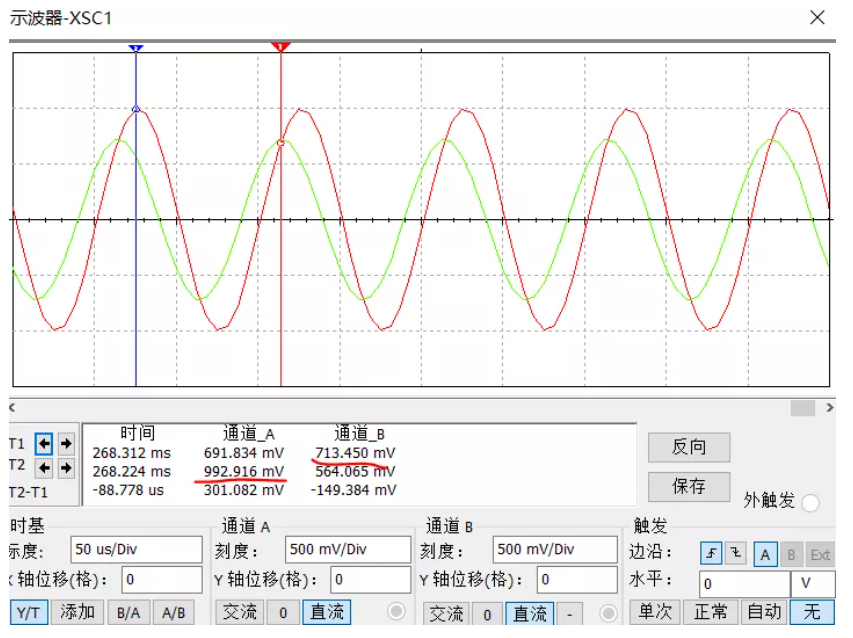This screenshot has height=638, width=853.
Task: Click the 反向 (reverse) button
Action: pos(689,447)
